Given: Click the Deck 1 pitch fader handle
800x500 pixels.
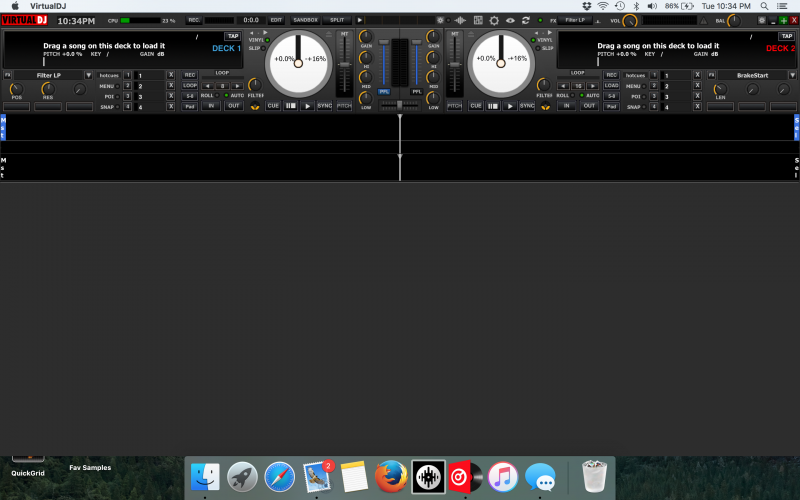Looking at the screenshot, I should (x=344, y=65).
